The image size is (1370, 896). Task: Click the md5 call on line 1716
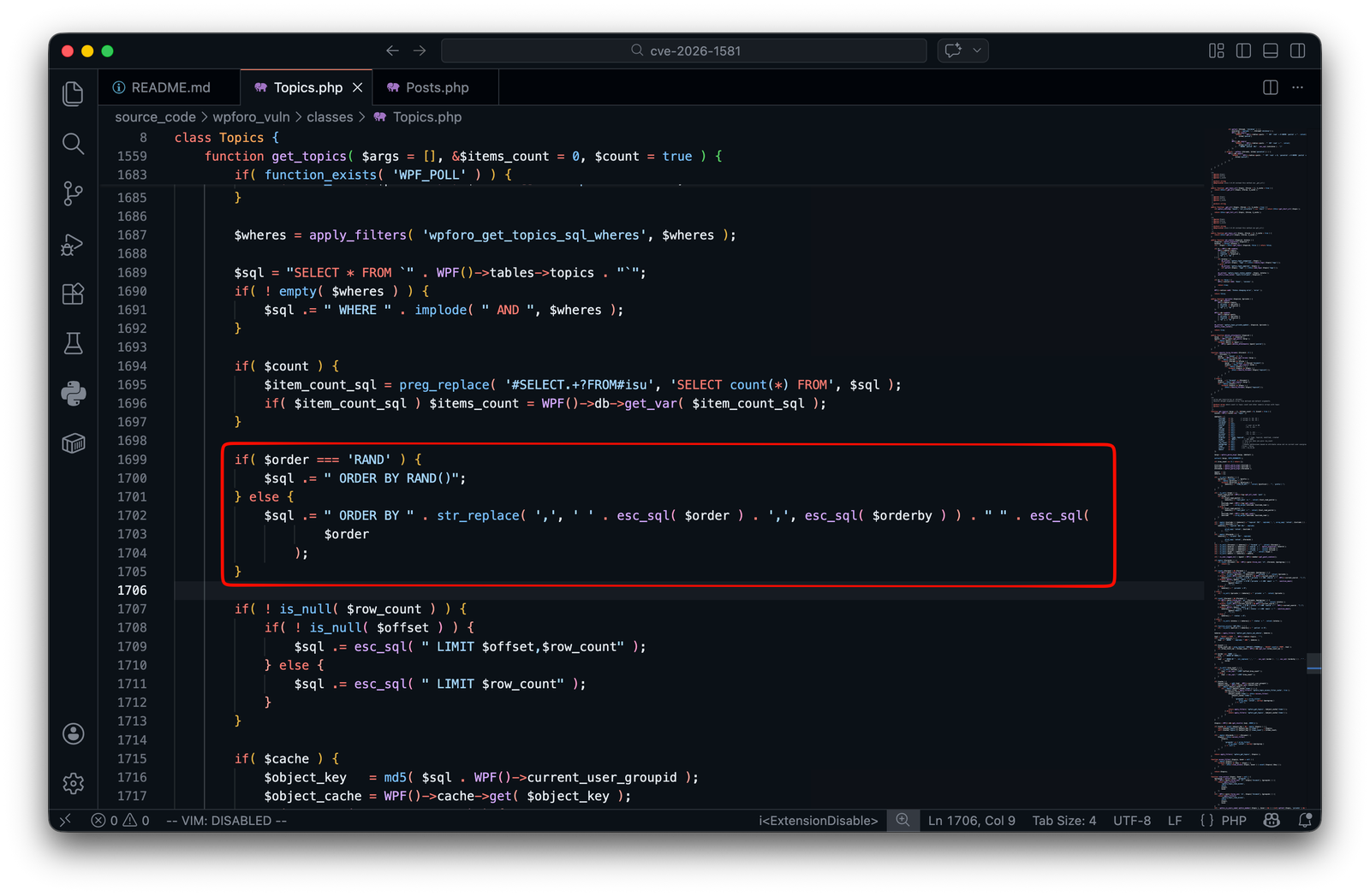point(395,777)
